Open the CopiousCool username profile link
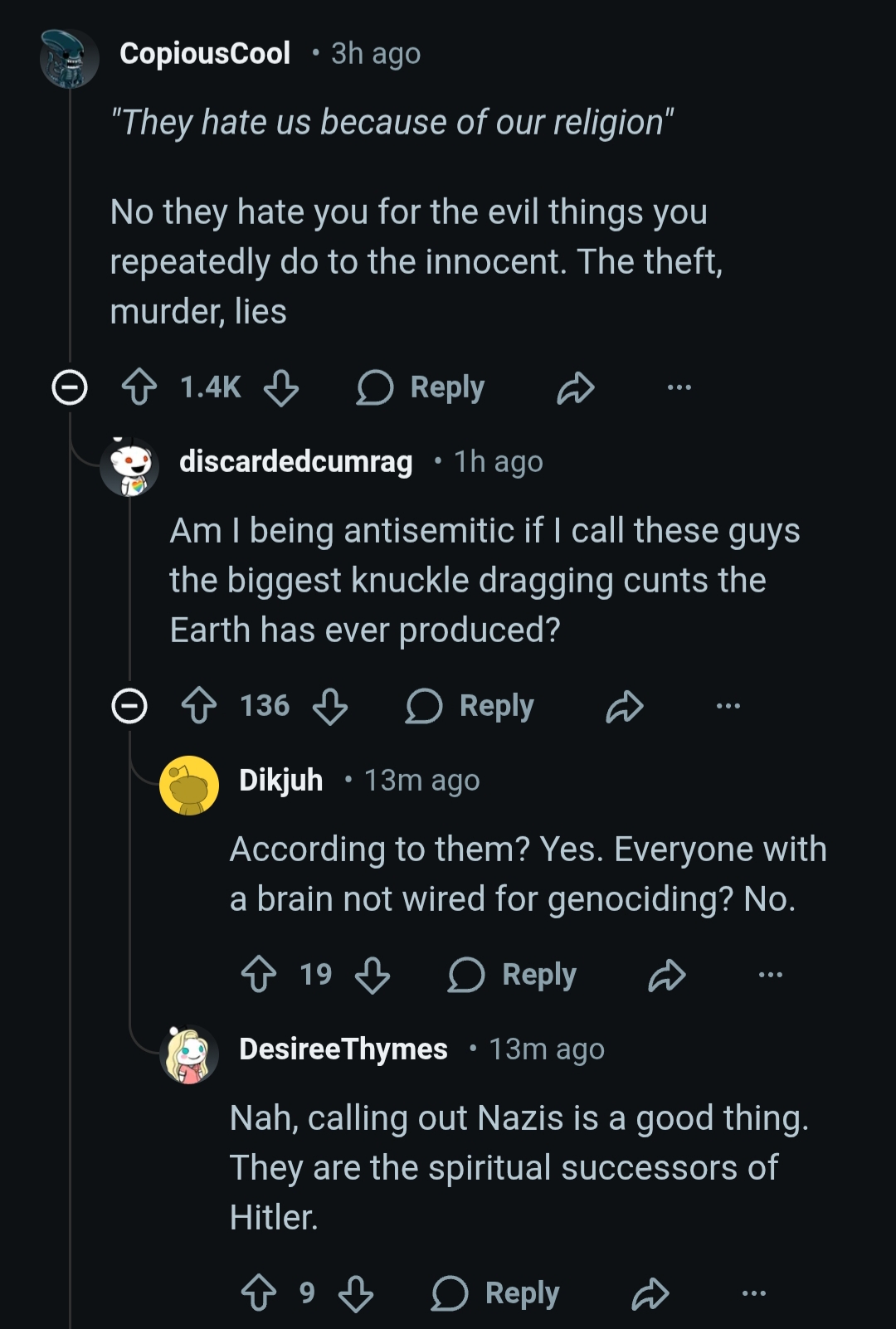Screen dimensions: 896x1329 tap(205, 53)
